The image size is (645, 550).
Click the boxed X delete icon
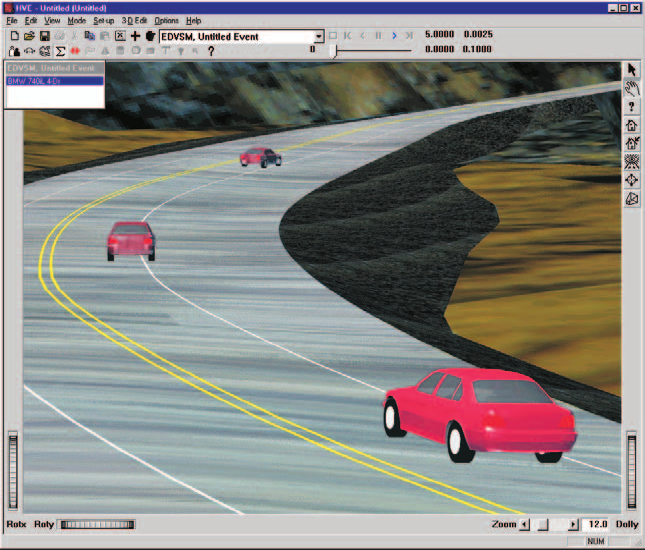pos(120,36)
